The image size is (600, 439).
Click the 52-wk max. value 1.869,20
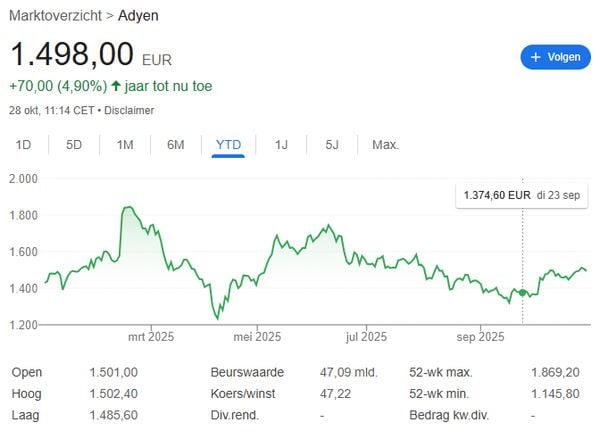(554, 372)
